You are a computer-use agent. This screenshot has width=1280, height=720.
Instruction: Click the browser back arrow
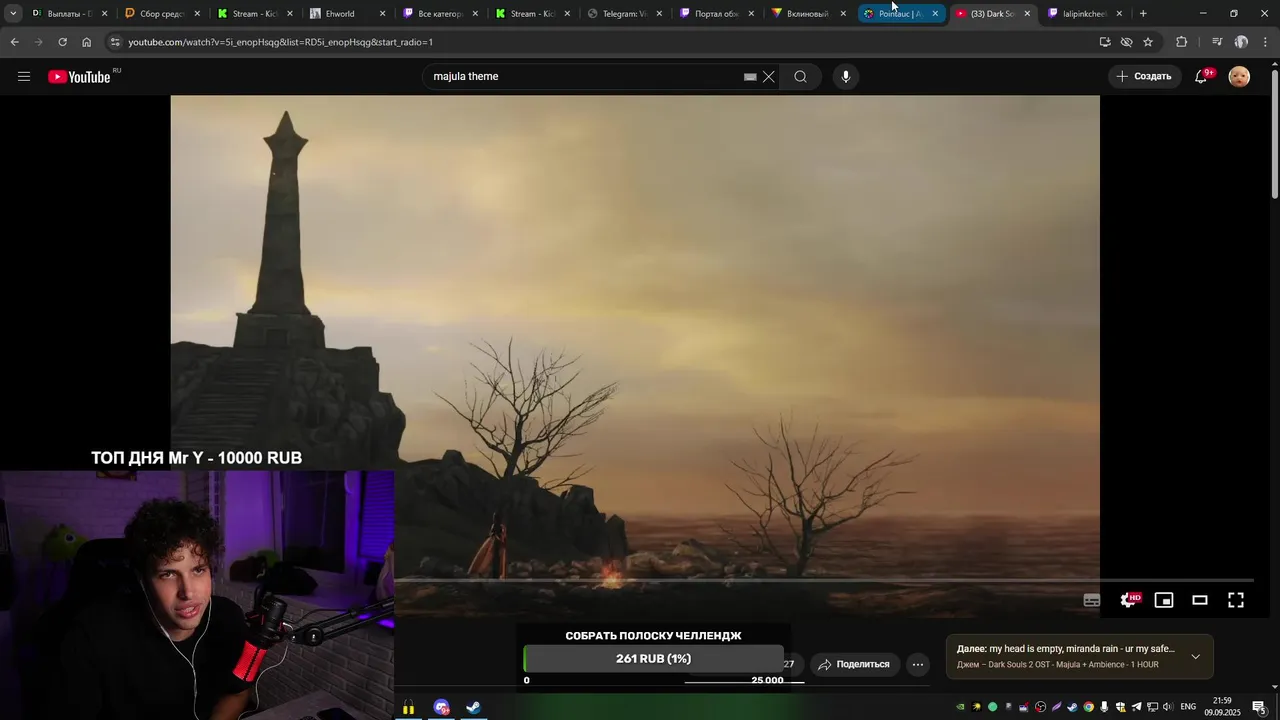tap(14, 42)
